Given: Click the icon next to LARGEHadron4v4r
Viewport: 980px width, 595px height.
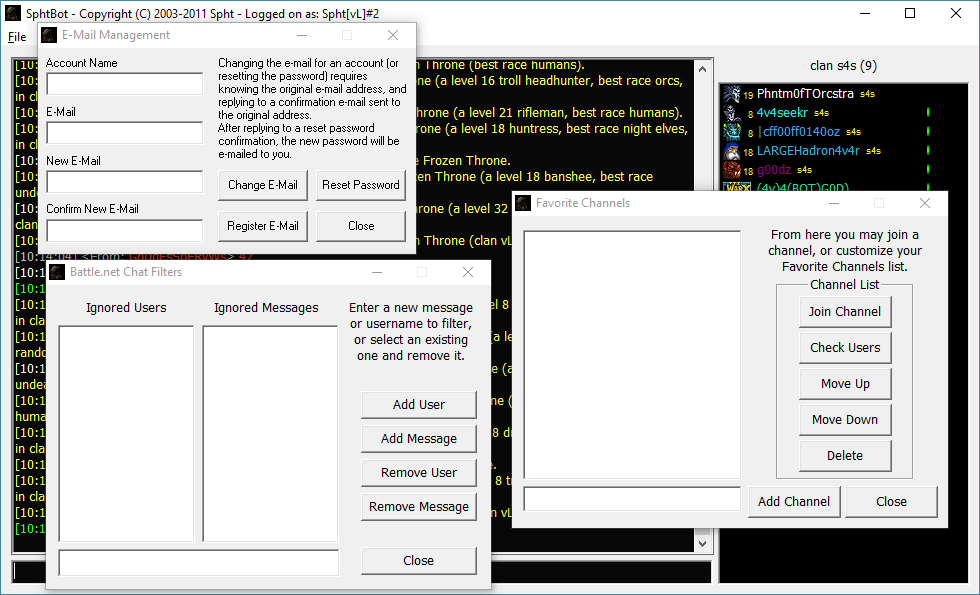Looking at the screenshot, I should coord(732,151).
